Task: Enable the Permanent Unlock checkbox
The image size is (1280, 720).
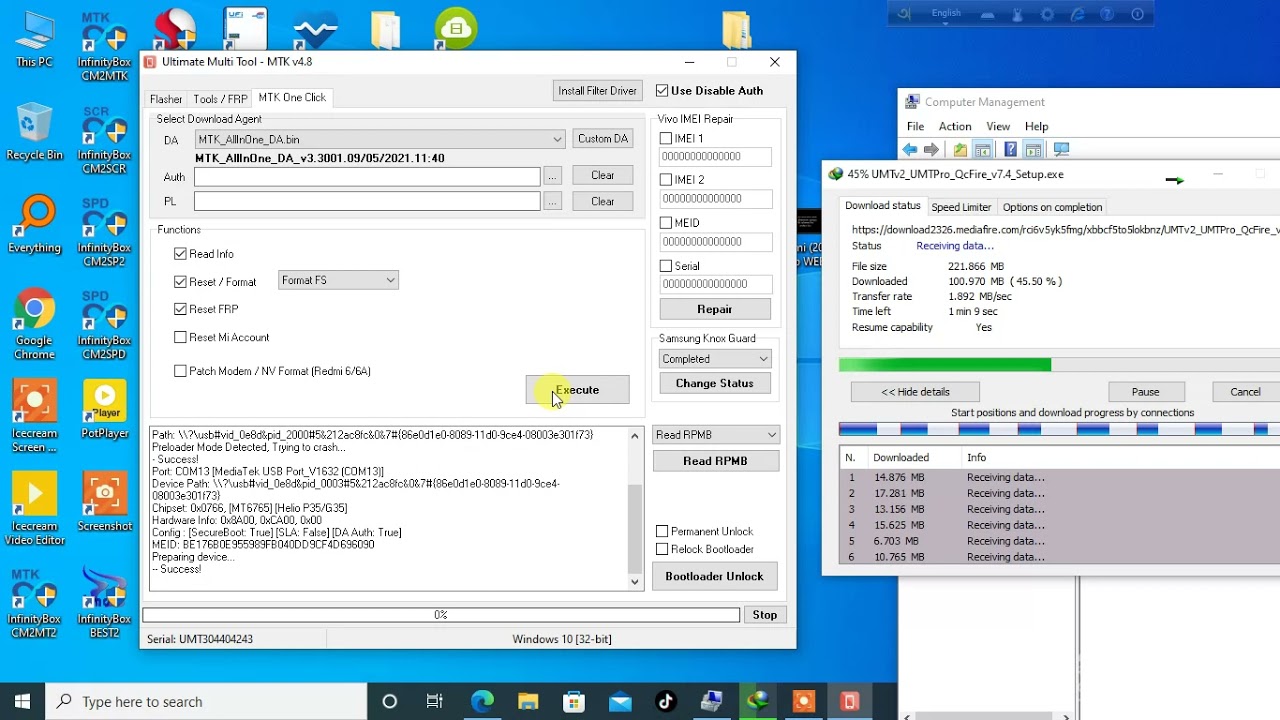Action: [x=662, y=531]
